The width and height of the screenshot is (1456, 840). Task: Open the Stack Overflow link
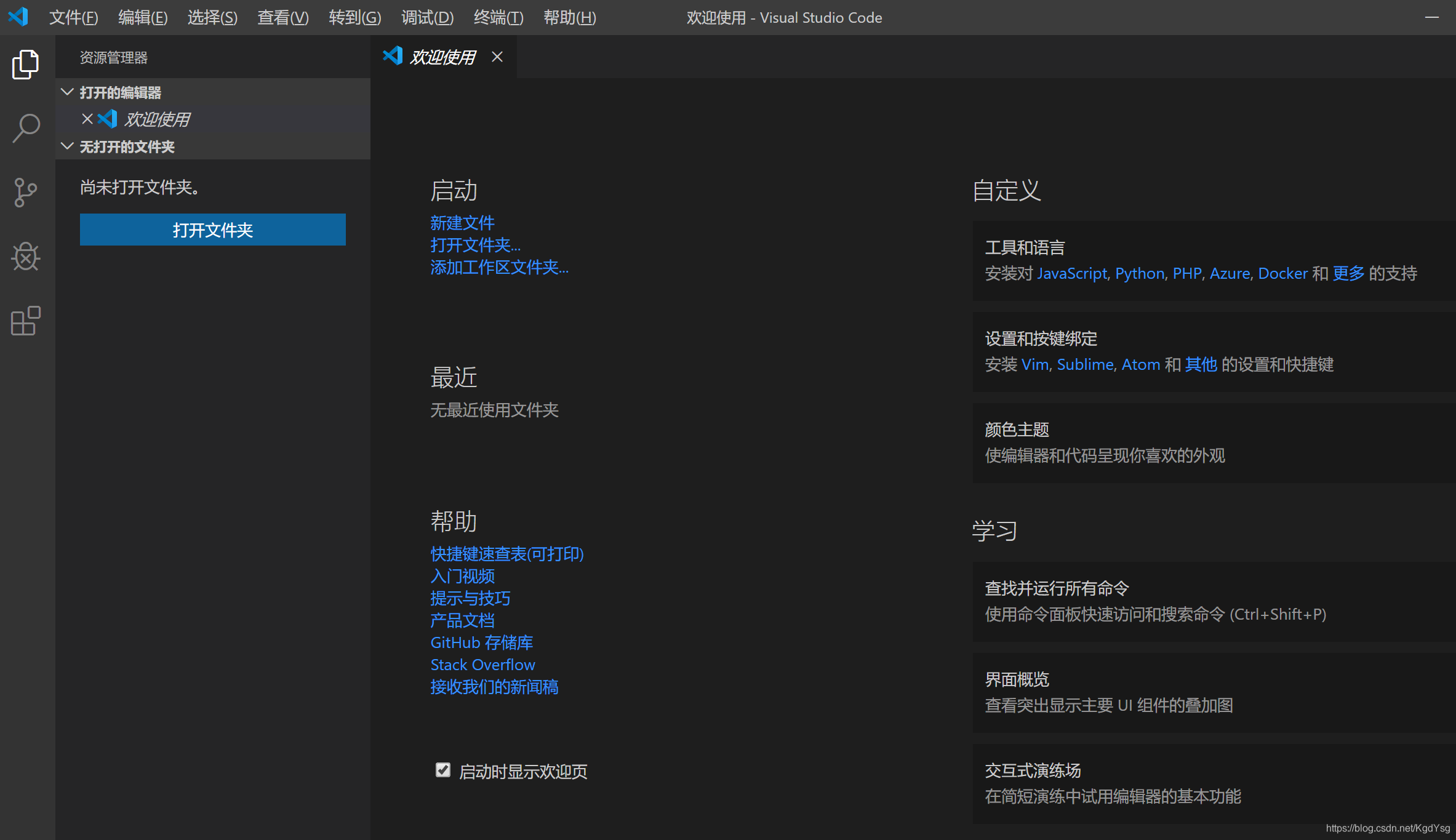482,665
